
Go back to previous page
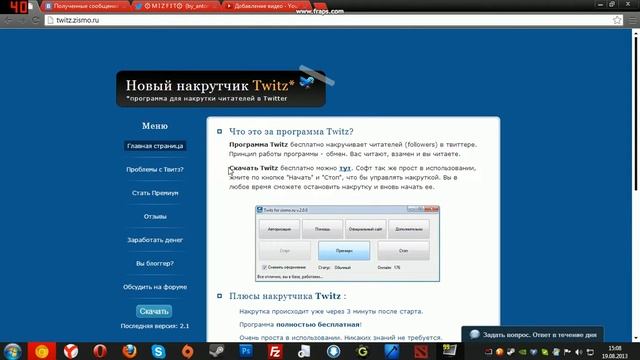9,20
